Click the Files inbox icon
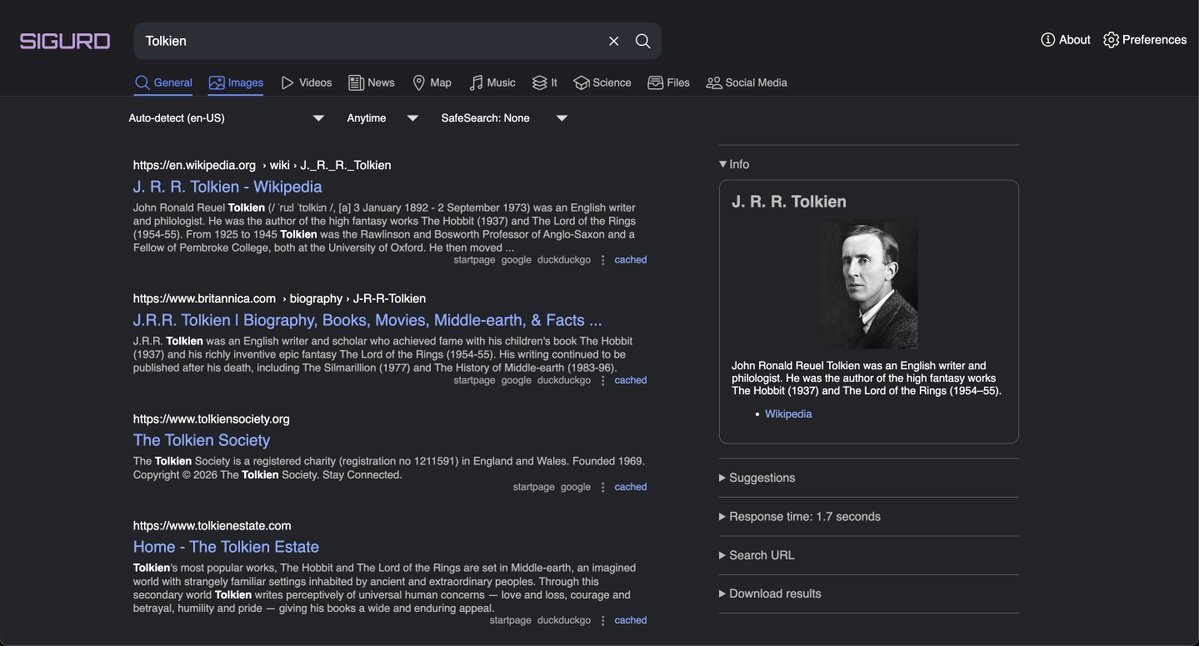 (655, 83)
